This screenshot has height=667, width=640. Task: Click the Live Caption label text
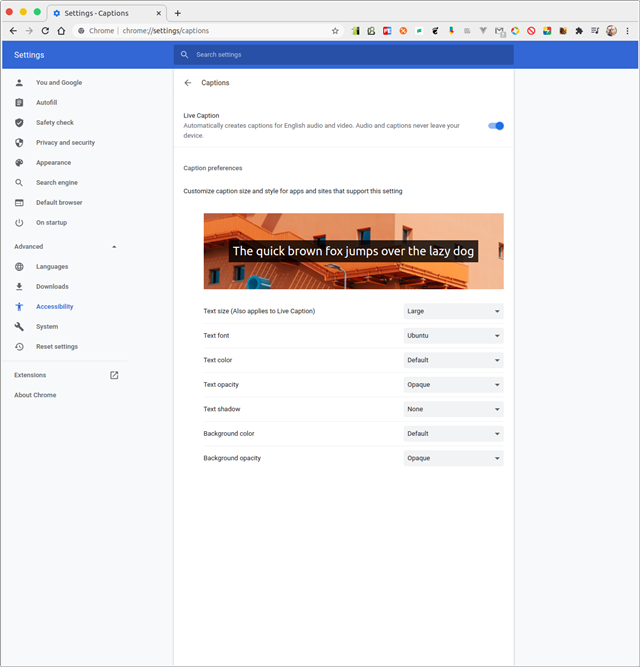(201, 115)
